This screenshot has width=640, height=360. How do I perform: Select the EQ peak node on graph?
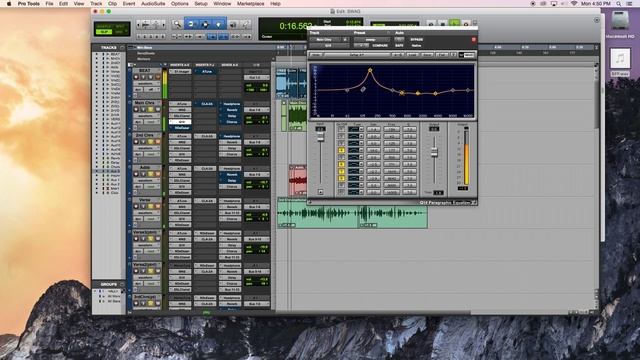[370, 70]
